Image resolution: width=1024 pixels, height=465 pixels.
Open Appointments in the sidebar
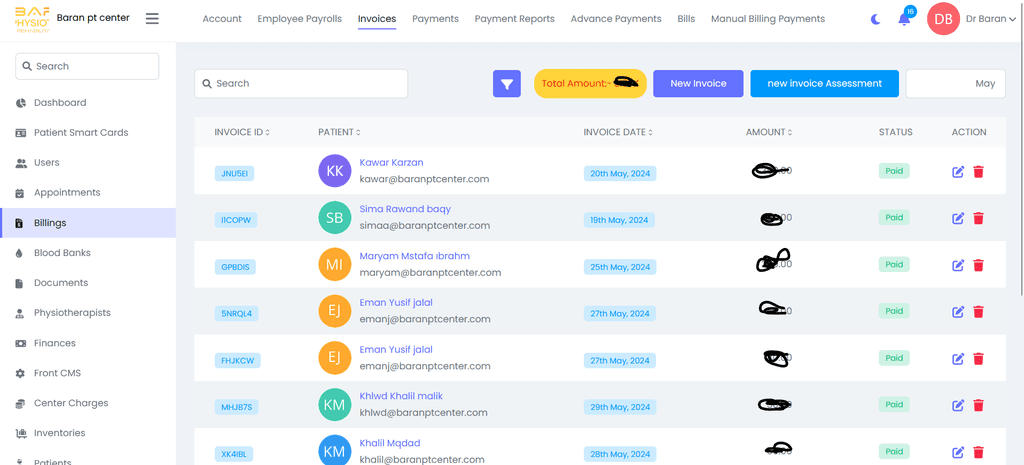point(67,193)
